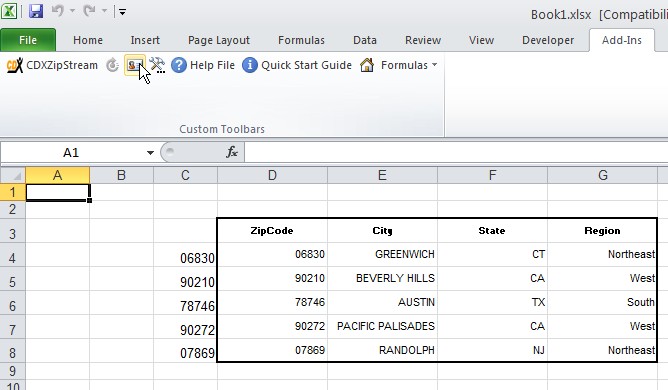
Task: Switch to the Formulas ribbon tab
Action: pyautogui.click(x=301, y=40)
